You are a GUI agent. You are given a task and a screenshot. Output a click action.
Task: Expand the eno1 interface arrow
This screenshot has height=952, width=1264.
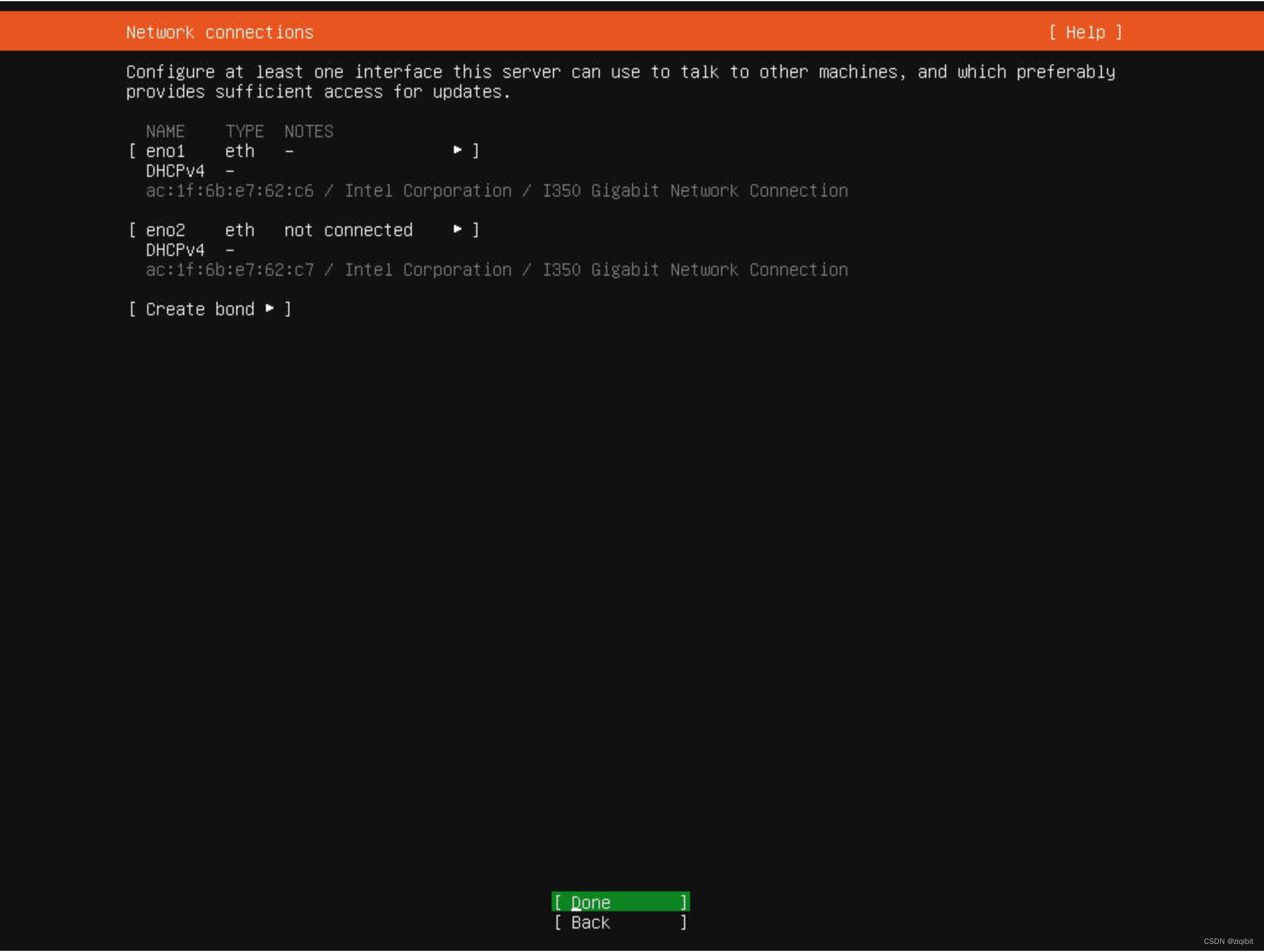point(458,150)
